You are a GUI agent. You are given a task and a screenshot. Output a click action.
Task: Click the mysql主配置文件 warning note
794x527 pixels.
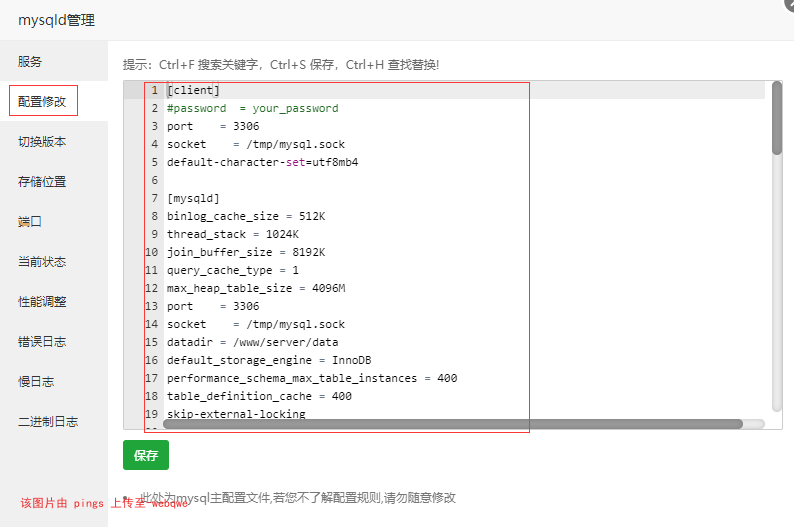(298, 498)
